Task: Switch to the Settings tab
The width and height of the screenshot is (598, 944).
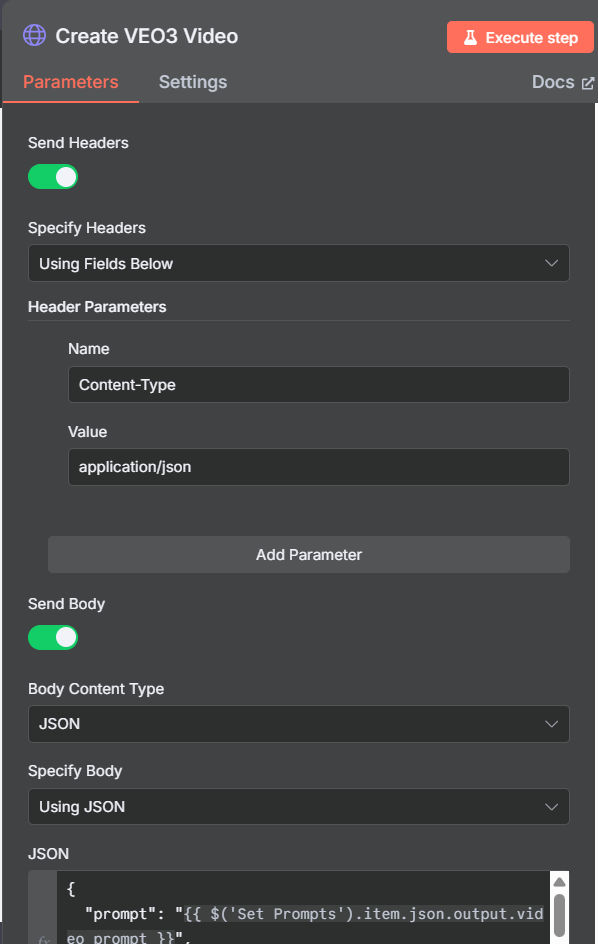Action: (x=192, y=82)
